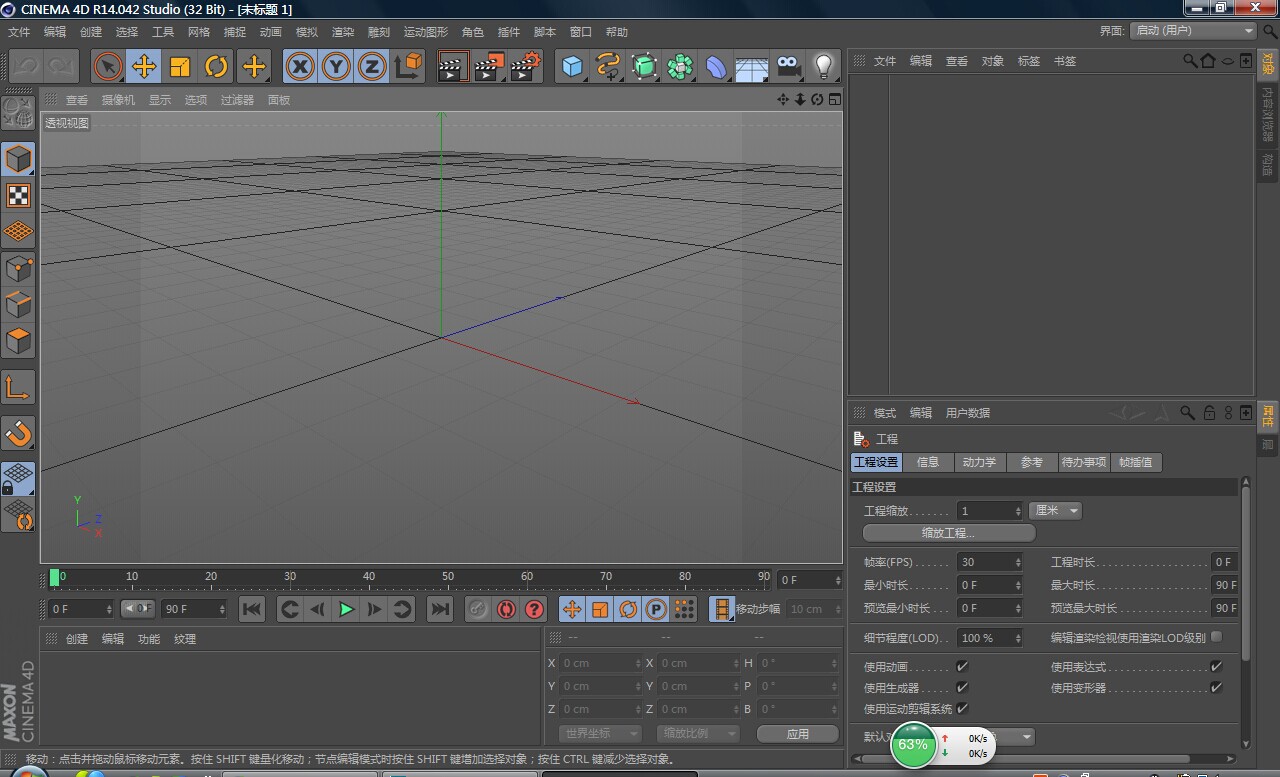Expand the 世界坐标 dropdown
Image resolution: width=1280 pixels, height=777 pixels.
pos(599,734)
